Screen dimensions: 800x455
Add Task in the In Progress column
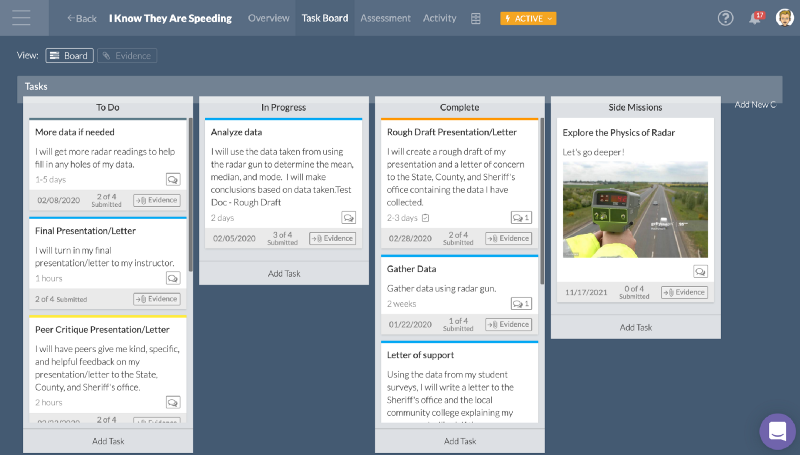click(x=286, y=273)
